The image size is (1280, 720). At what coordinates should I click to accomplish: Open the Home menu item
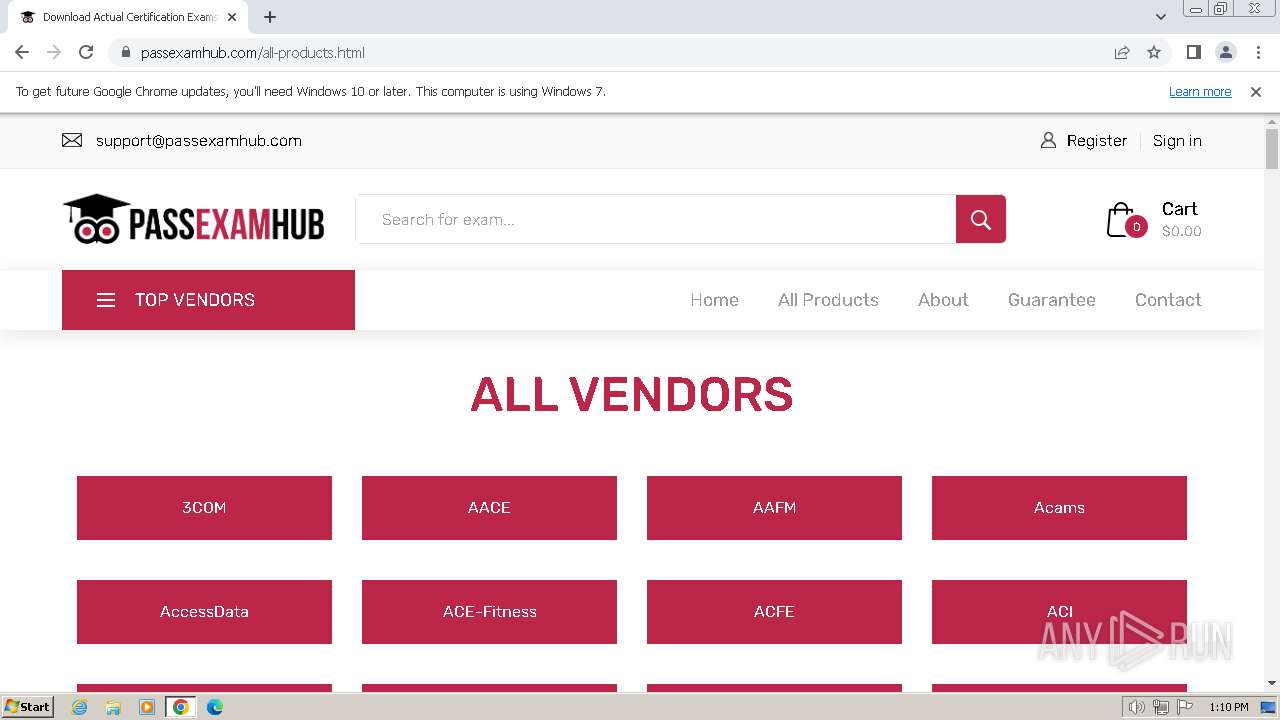[714, 300]
